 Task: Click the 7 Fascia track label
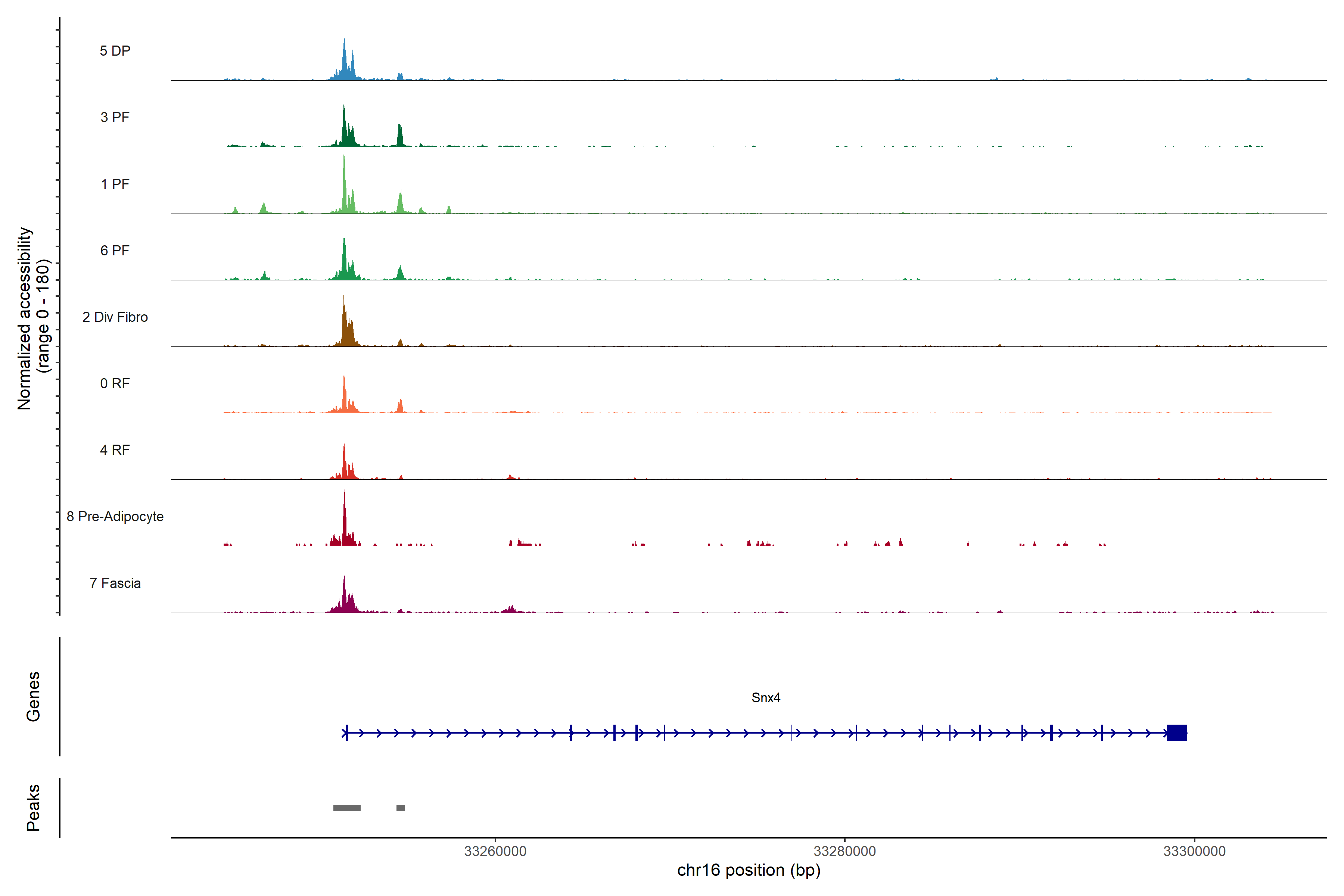click(115, 583)
